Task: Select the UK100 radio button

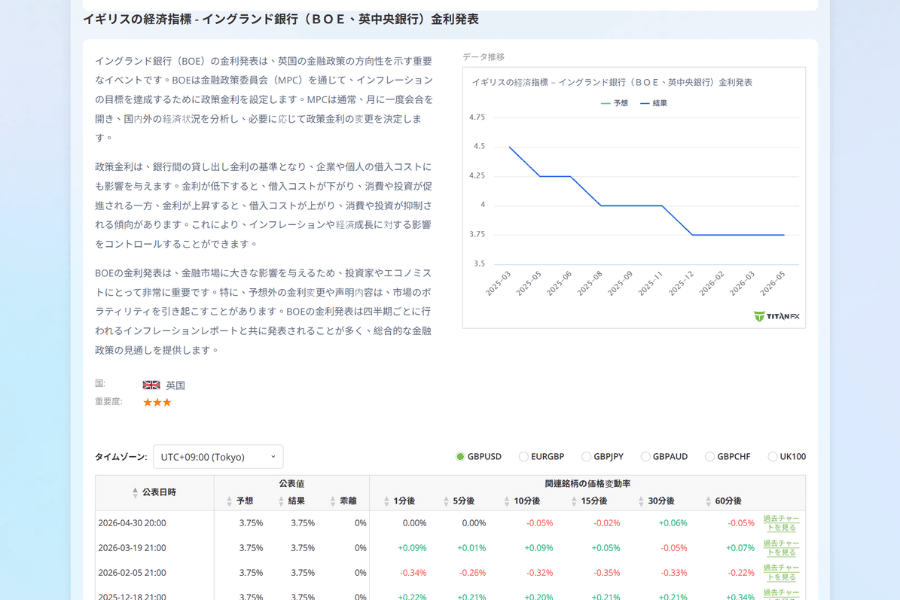Action: pyautogui.click(x=773, y=457)
